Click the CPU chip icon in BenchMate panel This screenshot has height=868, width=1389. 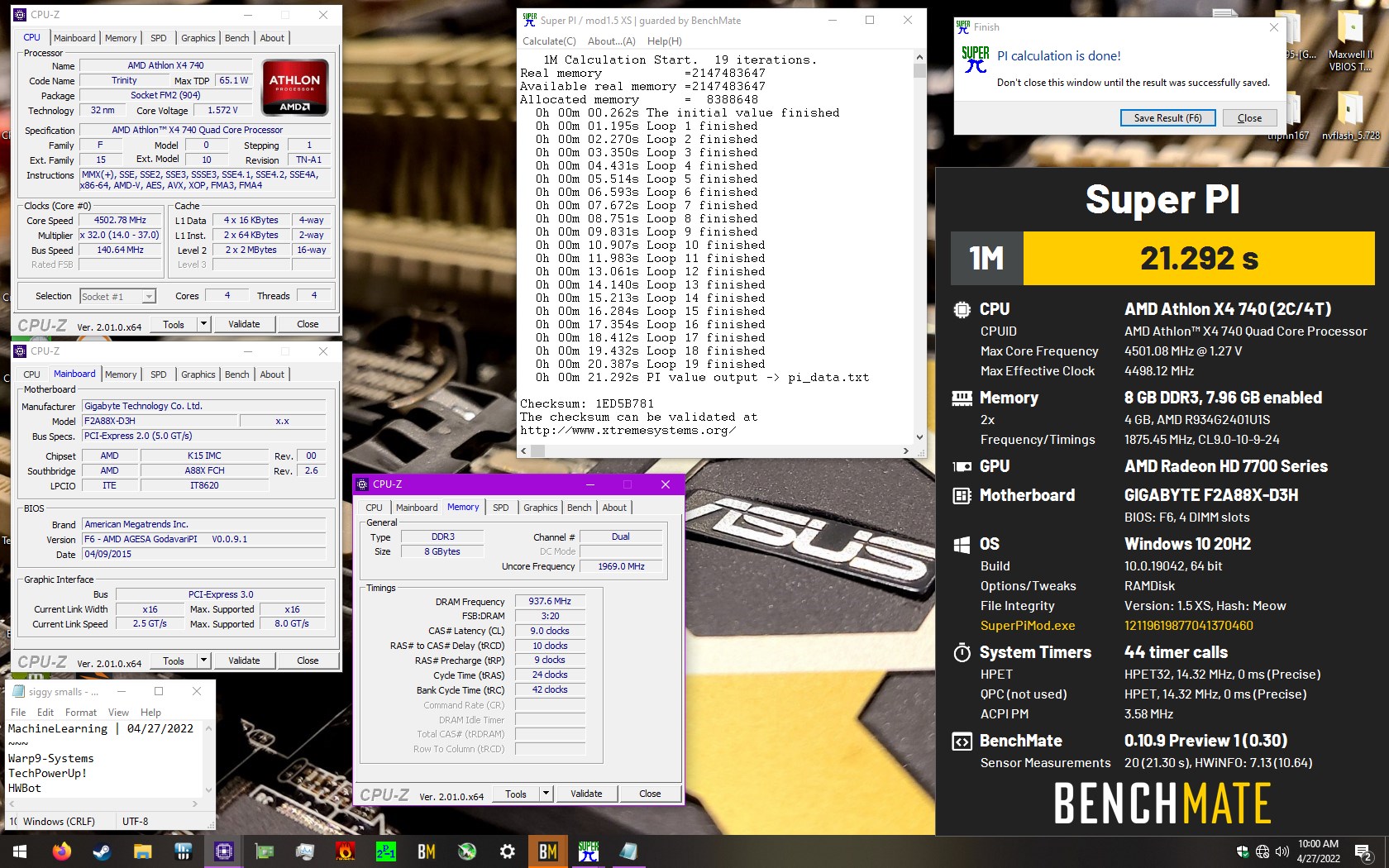[x=962, y=309]
